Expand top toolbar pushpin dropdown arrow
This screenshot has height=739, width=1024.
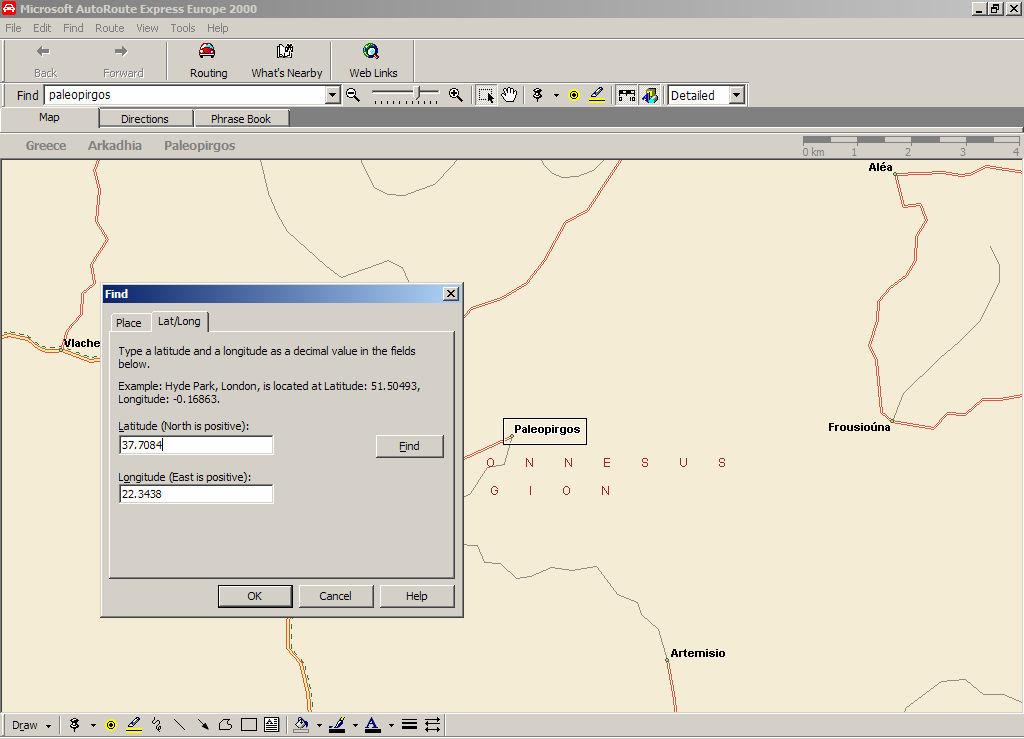[556, 95]
